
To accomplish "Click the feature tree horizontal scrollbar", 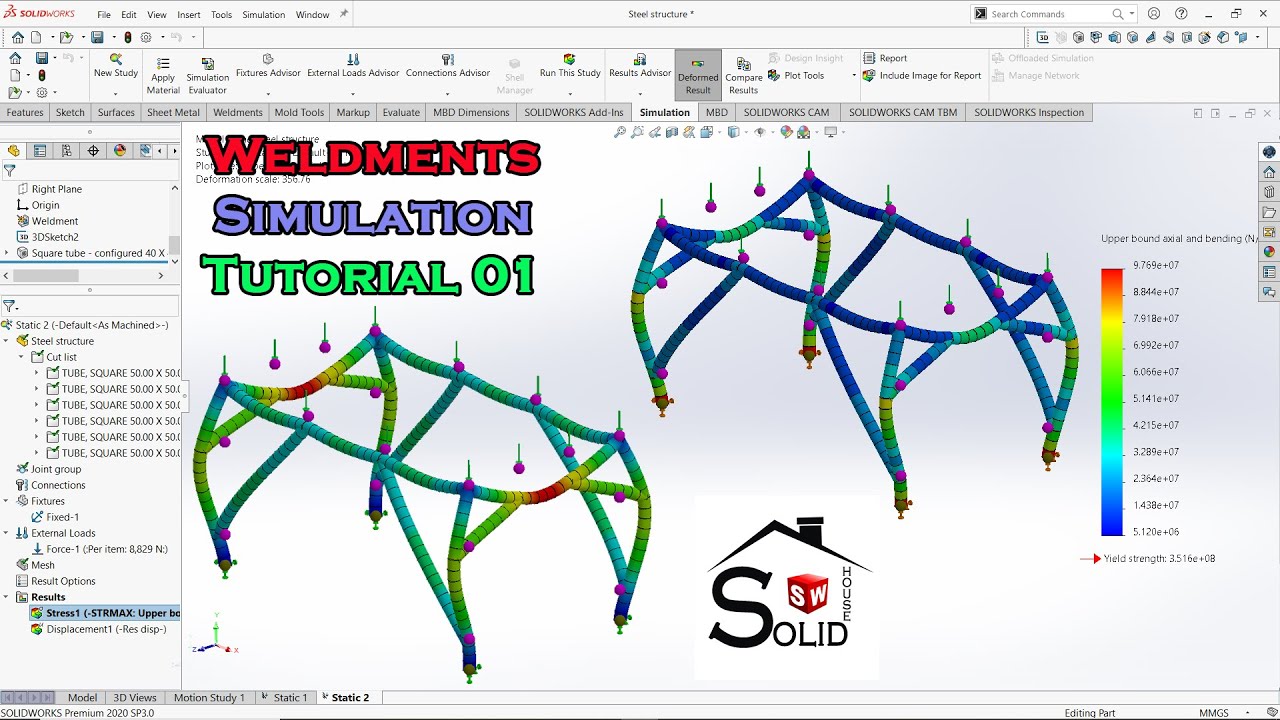I will 47,276.
